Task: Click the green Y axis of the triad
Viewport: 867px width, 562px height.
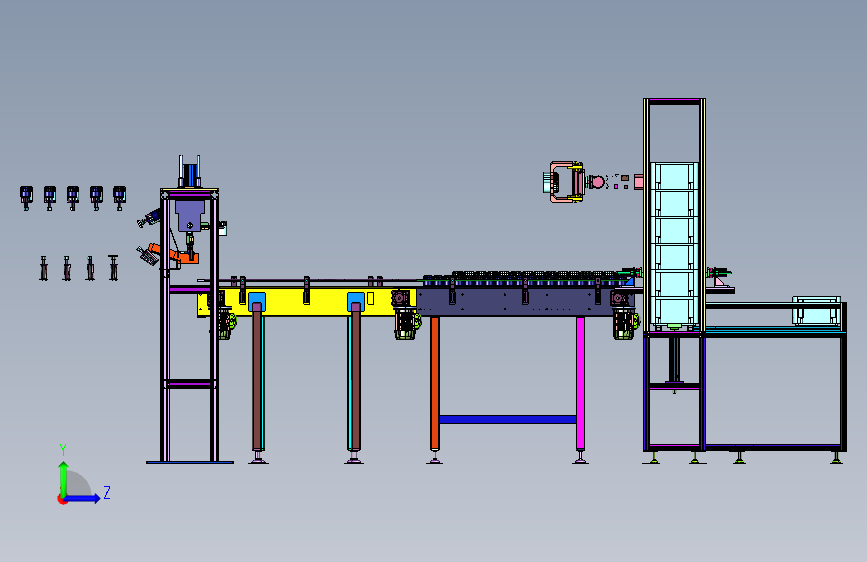Action: [x=64, y=478]
